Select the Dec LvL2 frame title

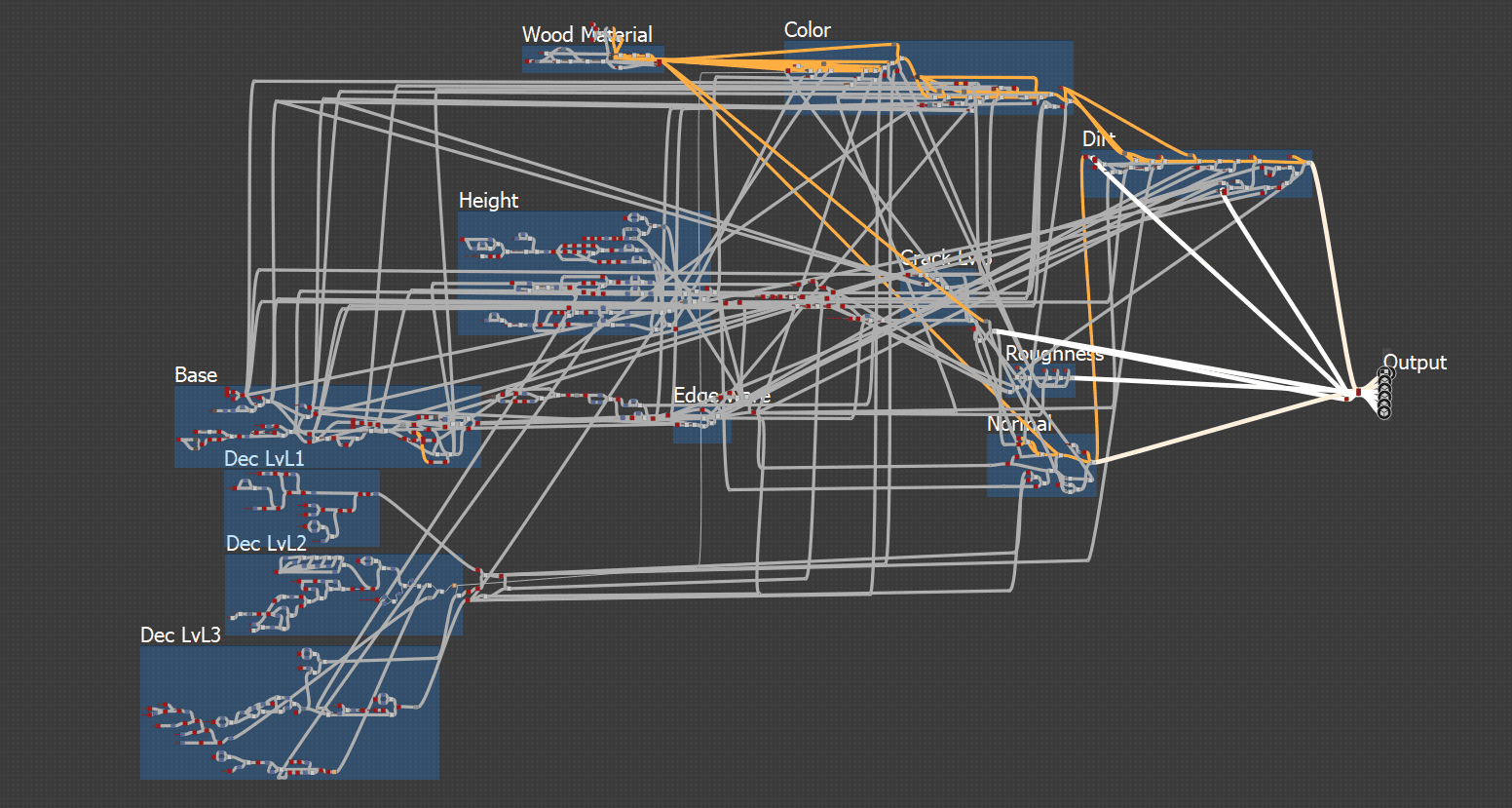[266, 544]
